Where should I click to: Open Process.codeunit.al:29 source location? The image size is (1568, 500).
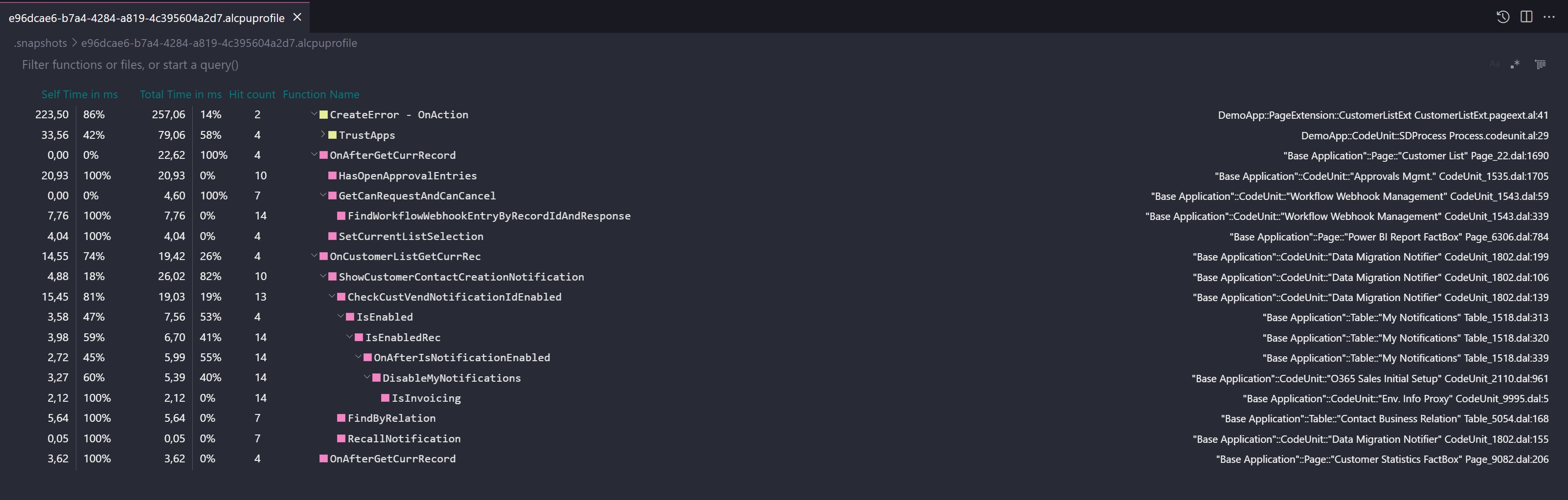(x=1424, y=136)
